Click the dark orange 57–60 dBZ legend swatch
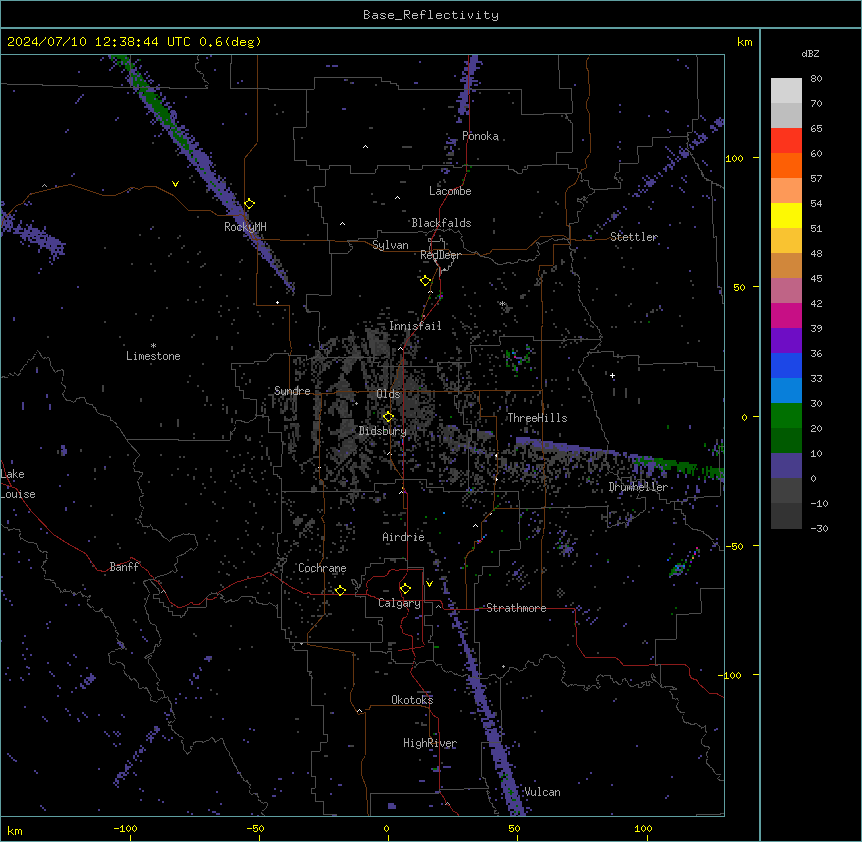Screen dimensions: 862x842 (x=786, y=165)
